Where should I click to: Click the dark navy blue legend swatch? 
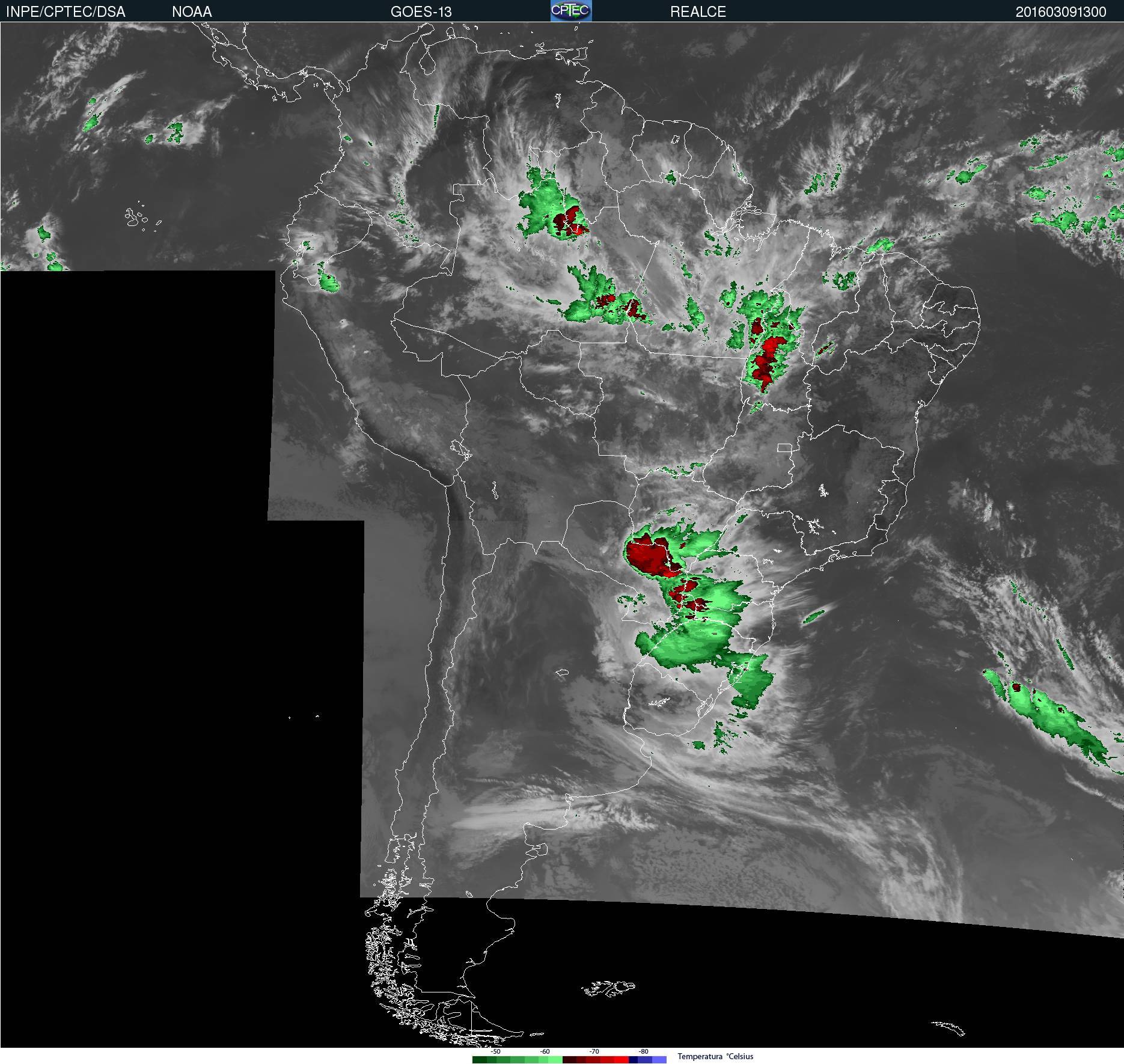point(633,1060)
